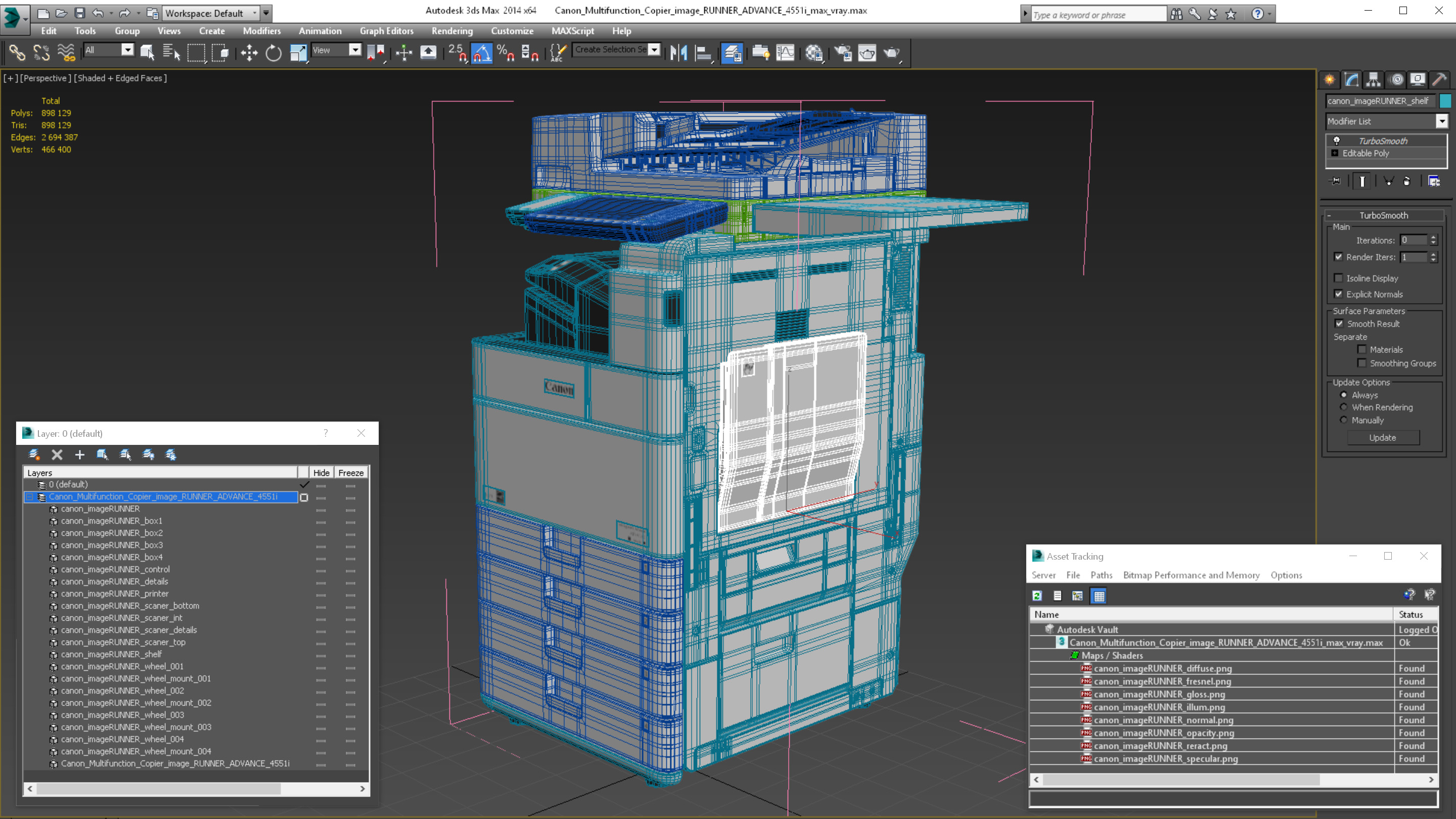Open the Modifiers menu
The height and width of the screenshot is (819, 1456).
[x=262, y=31]
